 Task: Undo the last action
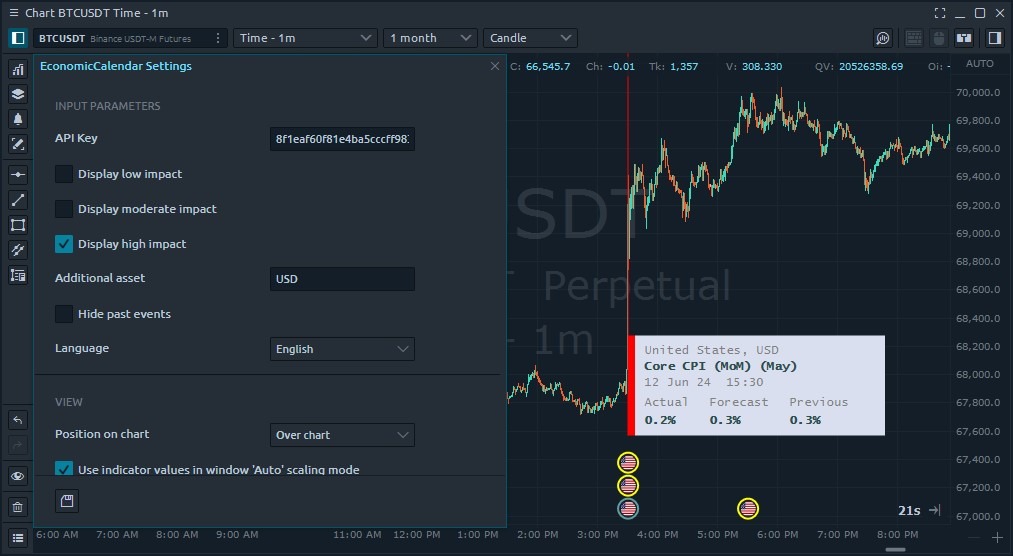point(18,420)
